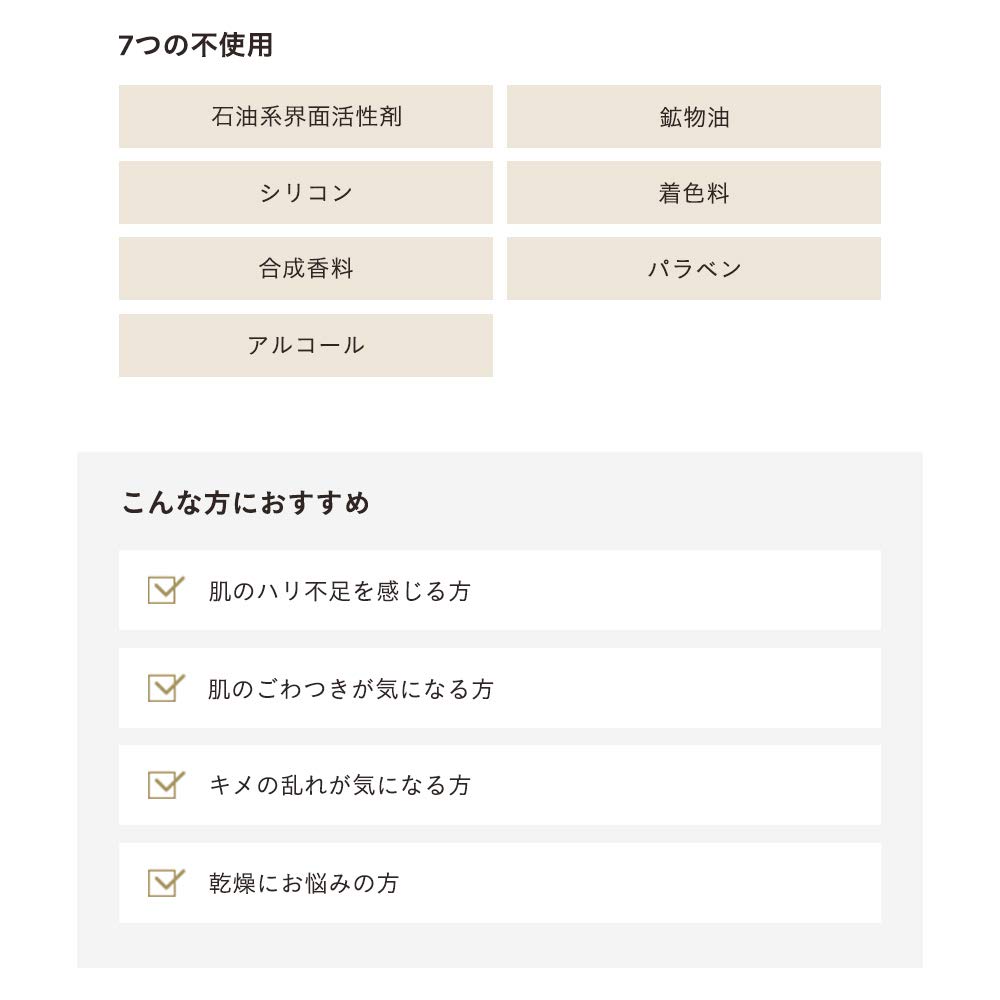Select the パラベン tag box
The image size is (1000, 1000).
(x=693, y=268)
